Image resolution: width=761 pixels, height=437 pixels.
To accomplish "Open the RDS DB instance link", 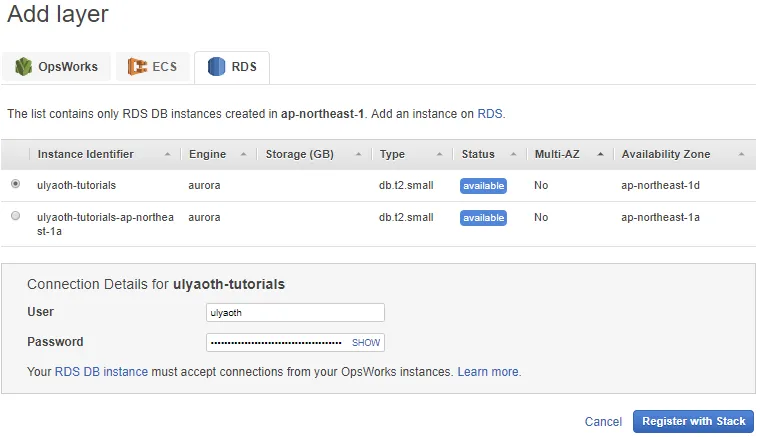I will tap(101, 372).
